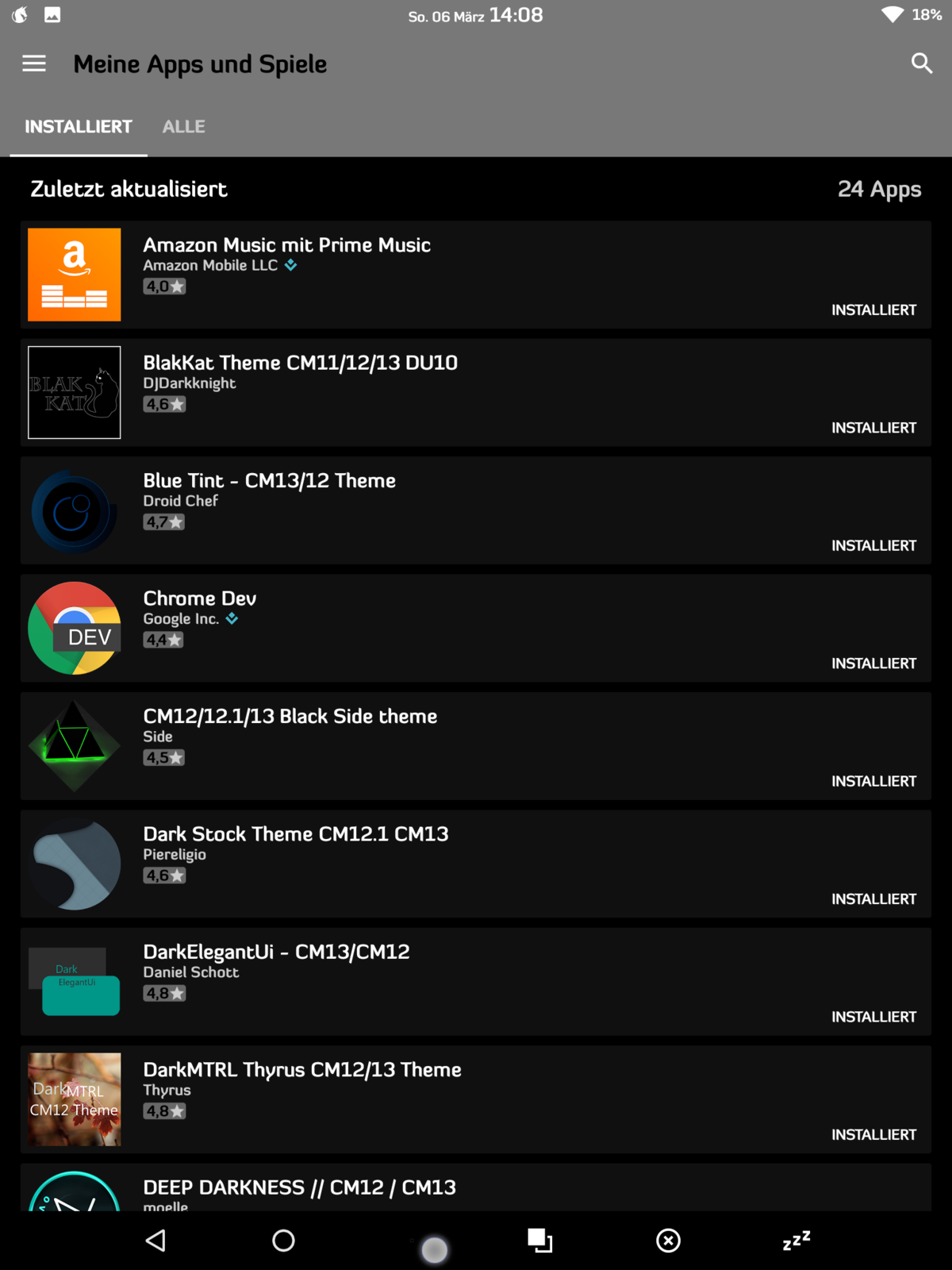This screenshot has width=952, height=1270.
Task: Open the recent apps overview button
Action: pos(540,1240)
